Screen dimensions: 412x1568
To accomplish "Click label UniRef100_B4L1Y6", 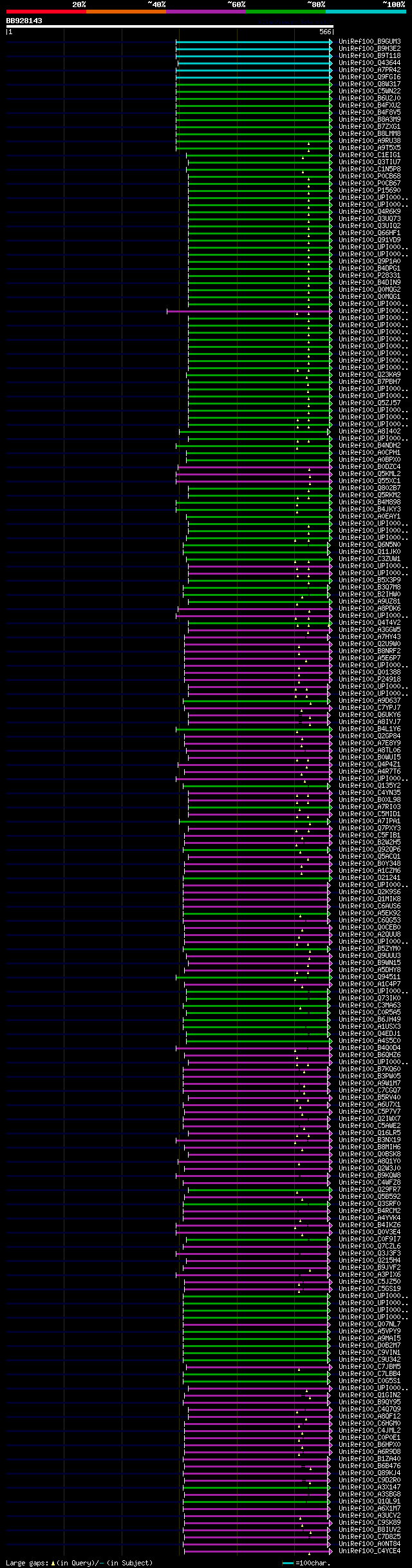I will tap(370, 729).
